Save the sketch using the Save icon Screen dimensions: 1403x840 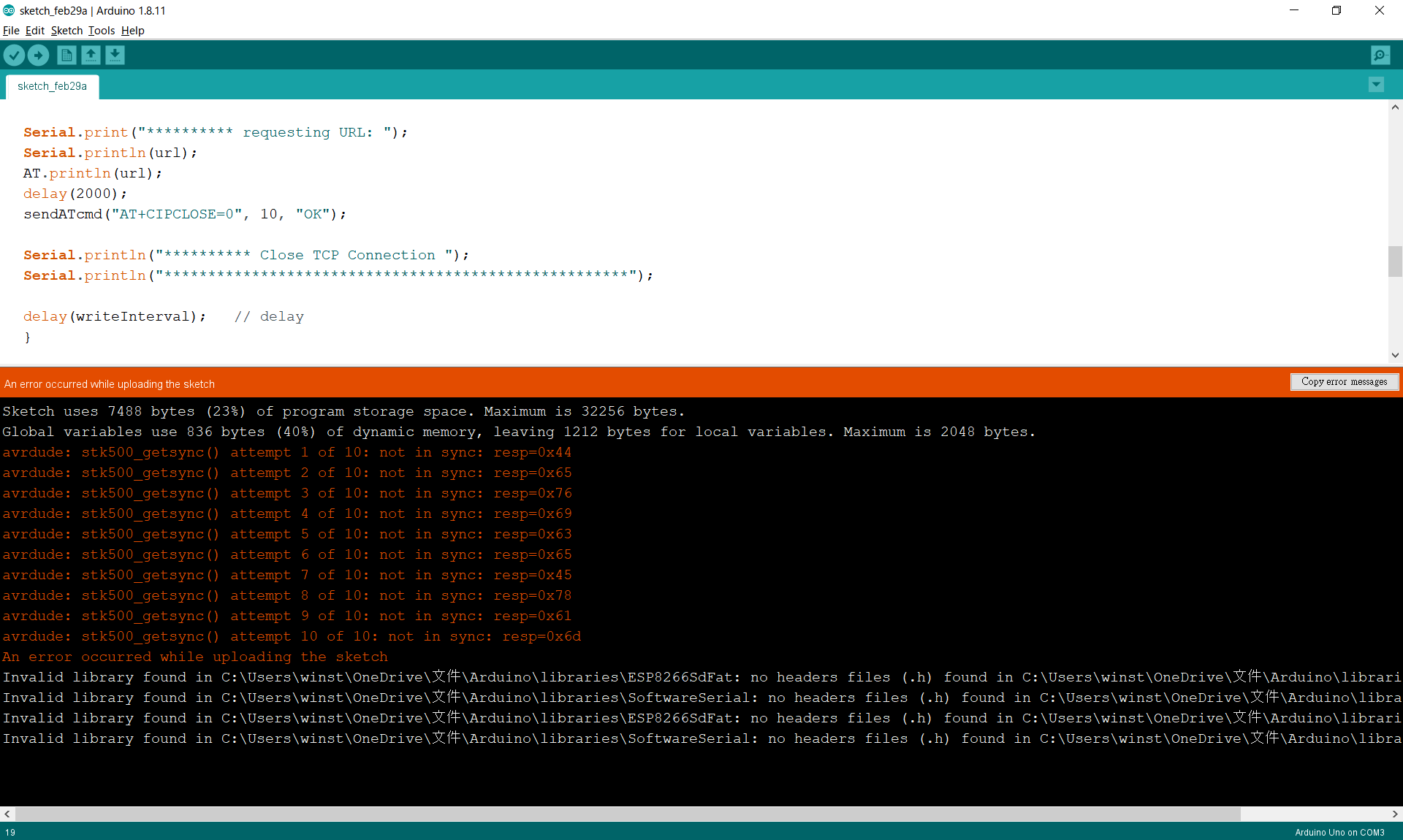pos(115,55)
